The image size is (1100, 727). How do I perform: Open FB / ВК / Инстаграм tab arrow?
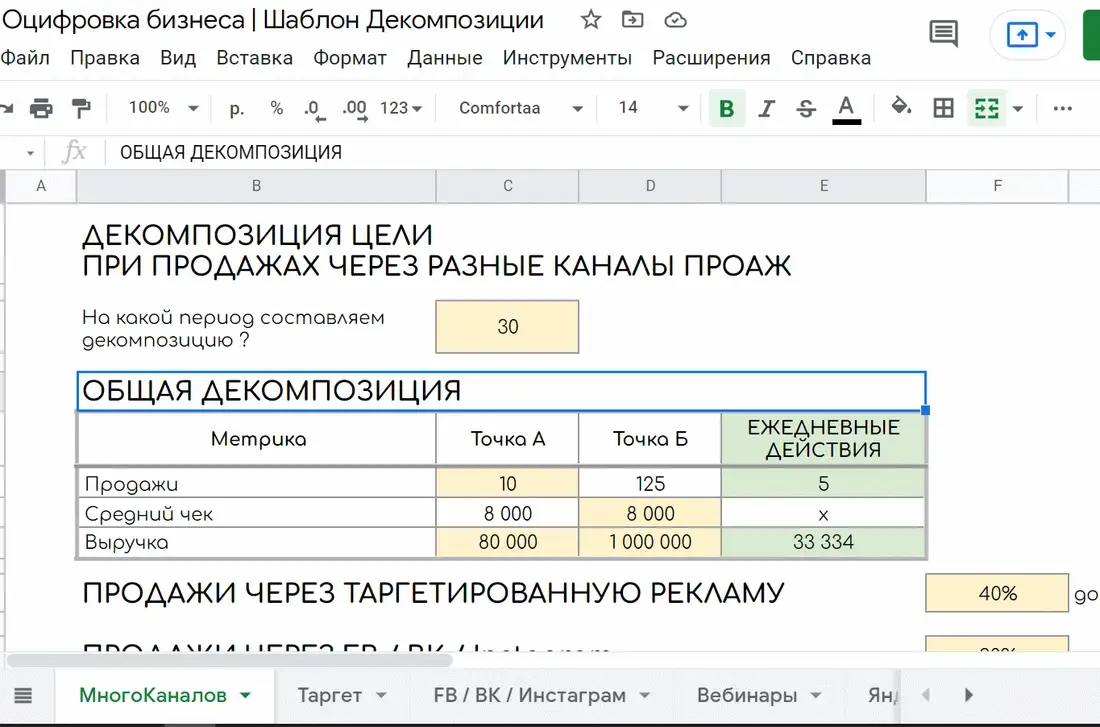click(x=644, y=695)
